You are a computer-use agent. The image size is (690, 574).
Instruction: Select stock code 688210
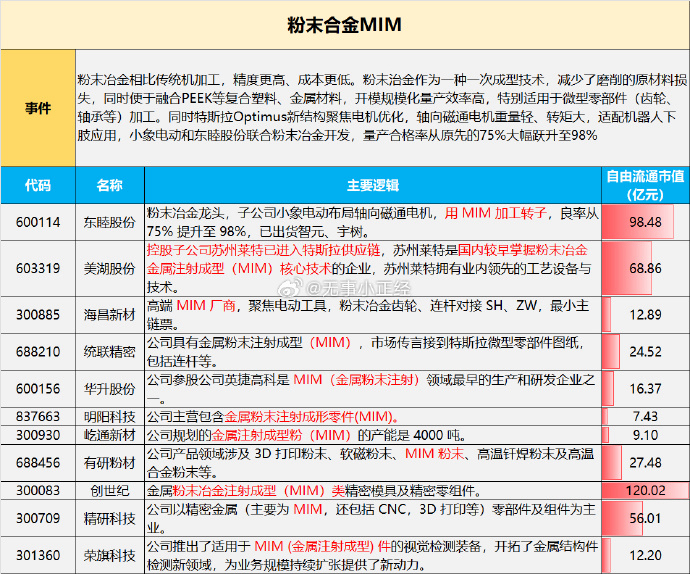tap(38, 352)
